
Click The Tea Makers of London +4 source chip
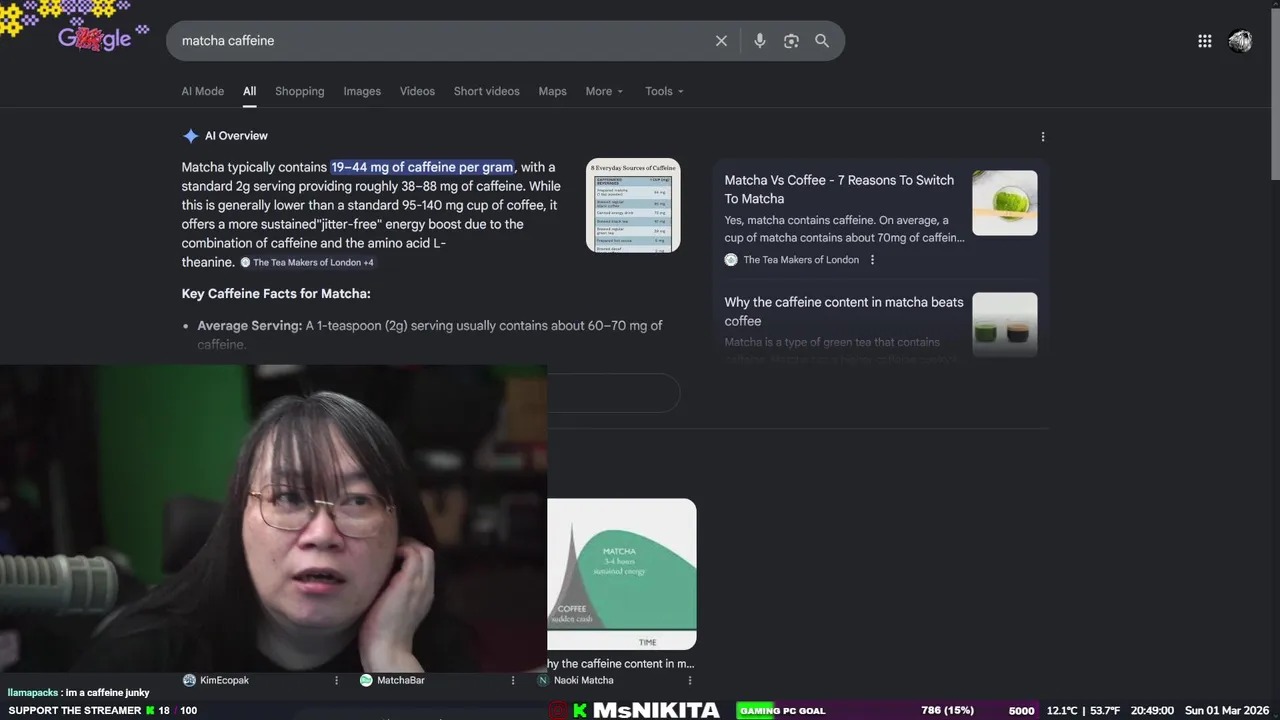click(x=308, y=263)
